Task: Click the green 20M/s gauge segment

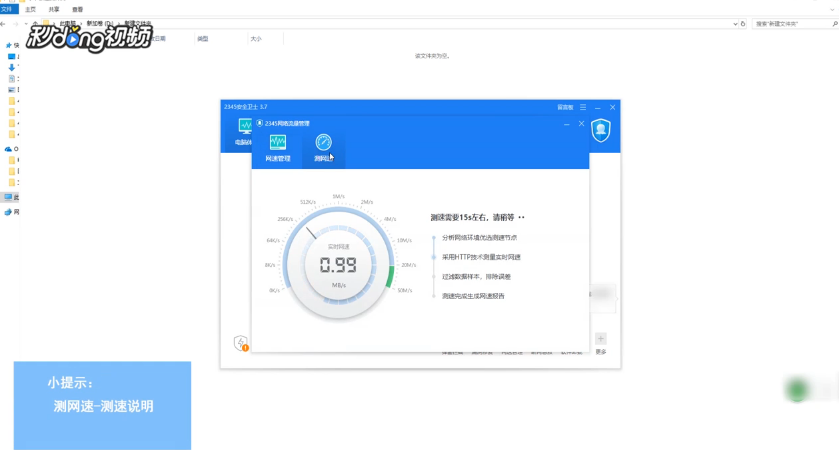Action: [390, 277]
